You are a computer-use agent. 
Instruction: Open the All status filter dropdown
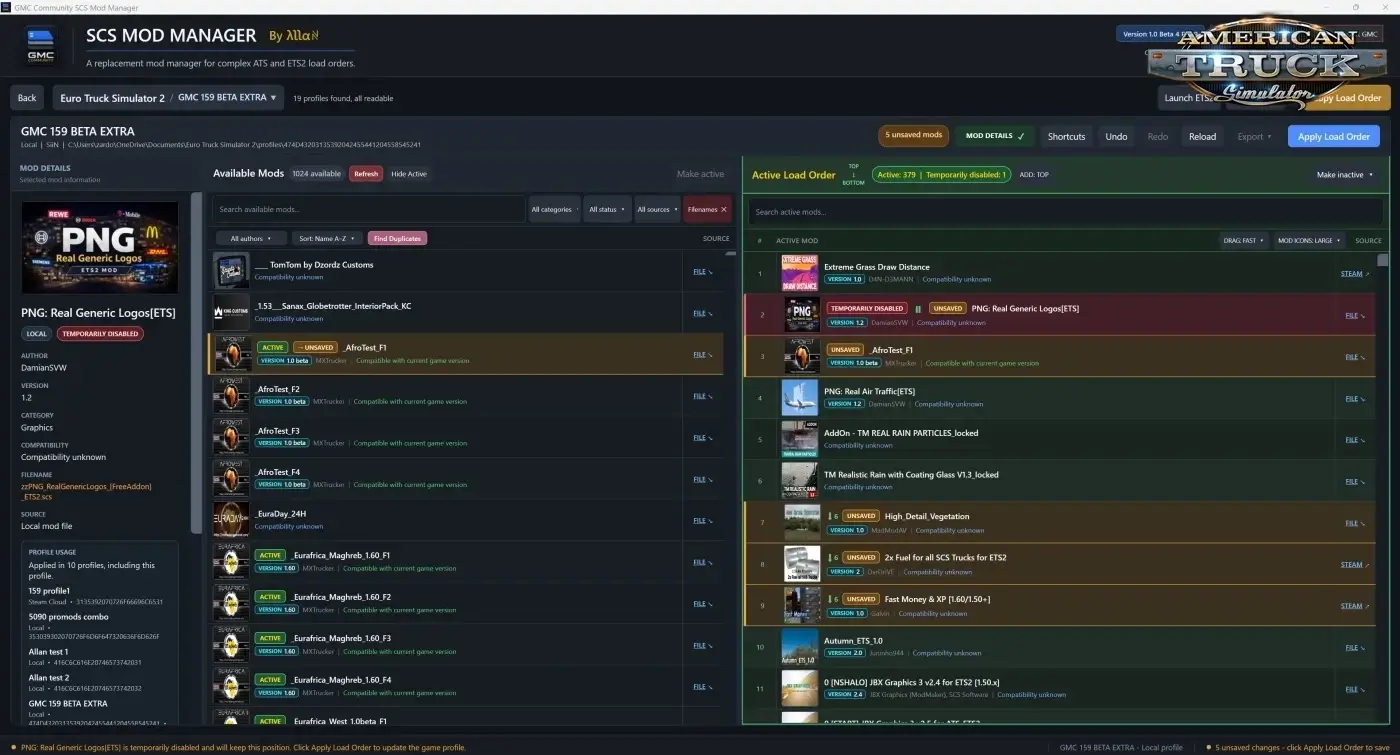tap(606, 209)
